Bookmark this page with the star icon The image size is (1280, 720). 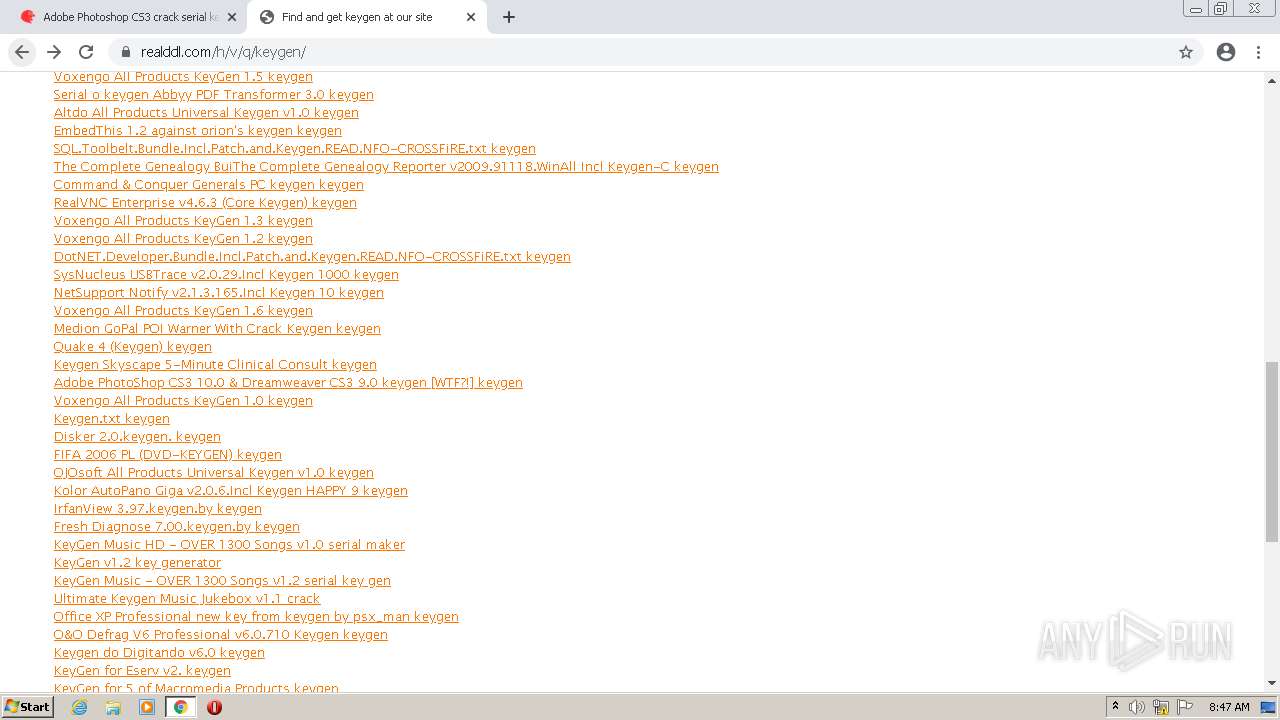pos(1186,52)
